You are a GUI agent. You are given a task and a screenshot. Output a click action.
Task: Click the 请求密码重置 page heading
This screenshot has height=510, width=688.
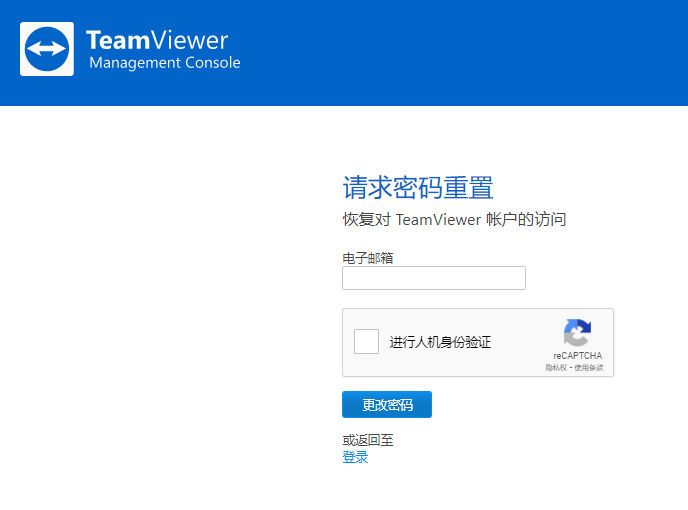pos(418,187)
